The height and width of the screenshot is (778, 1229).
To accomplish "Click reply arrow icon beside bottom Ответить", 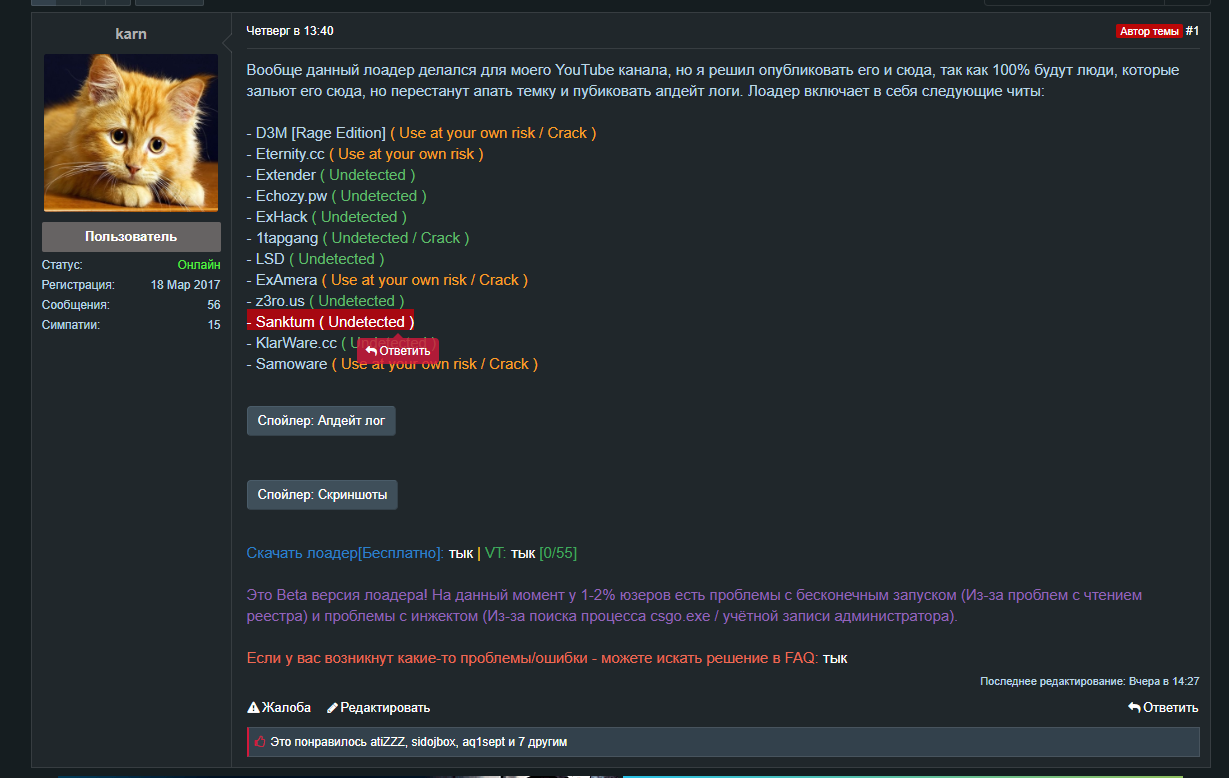I will [x=1134, y=707].
